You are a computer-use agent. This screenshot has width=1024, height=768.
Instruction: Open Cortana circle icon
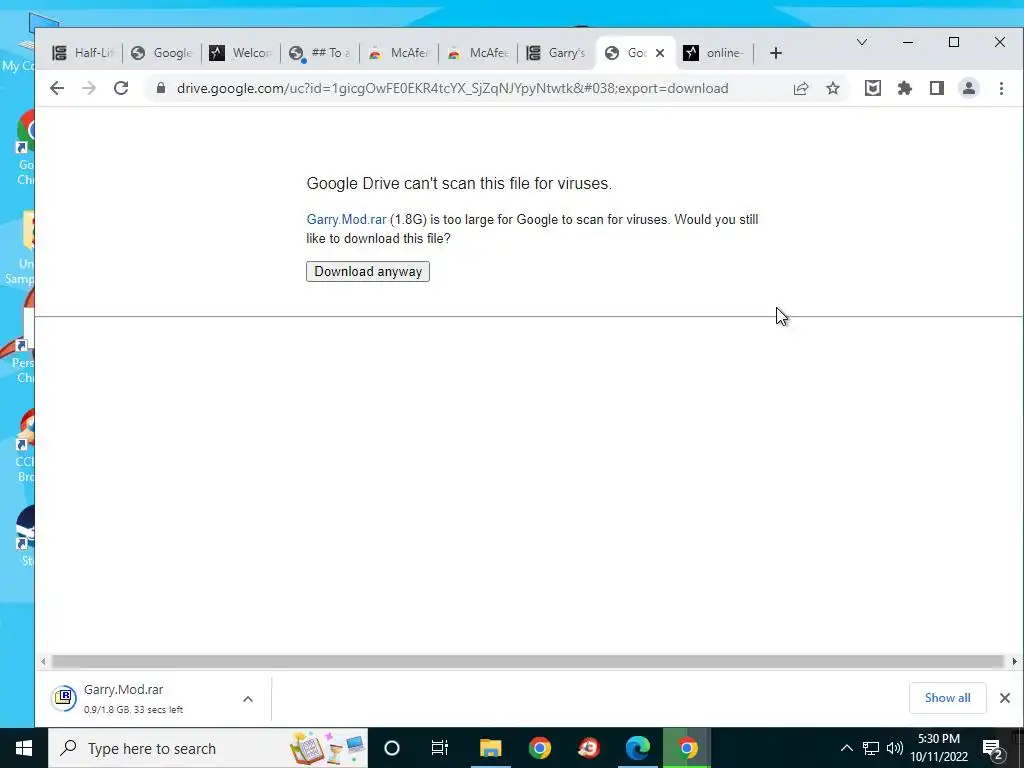point(392,748)
